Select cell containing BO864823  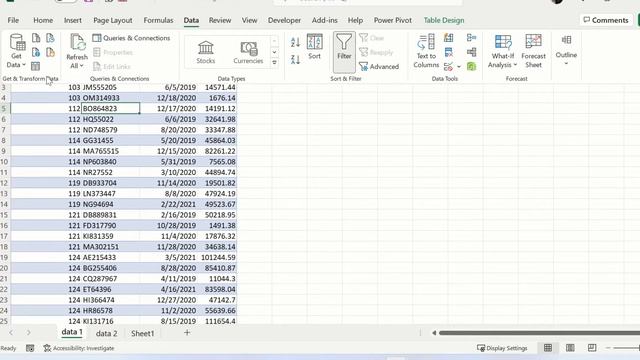(111, 109)
